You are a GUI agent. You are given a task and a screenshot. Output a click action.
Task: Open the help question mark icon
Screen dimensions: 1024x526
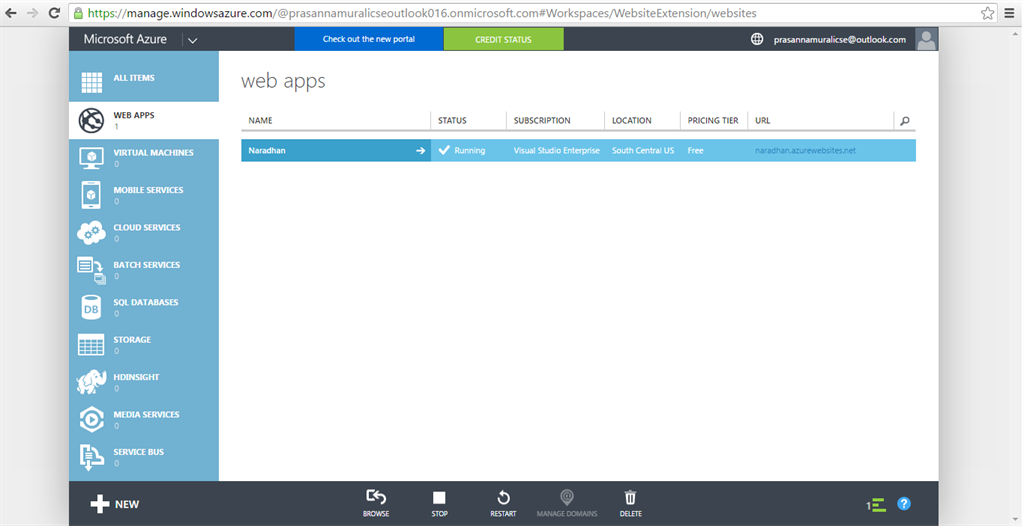(904, 504)
